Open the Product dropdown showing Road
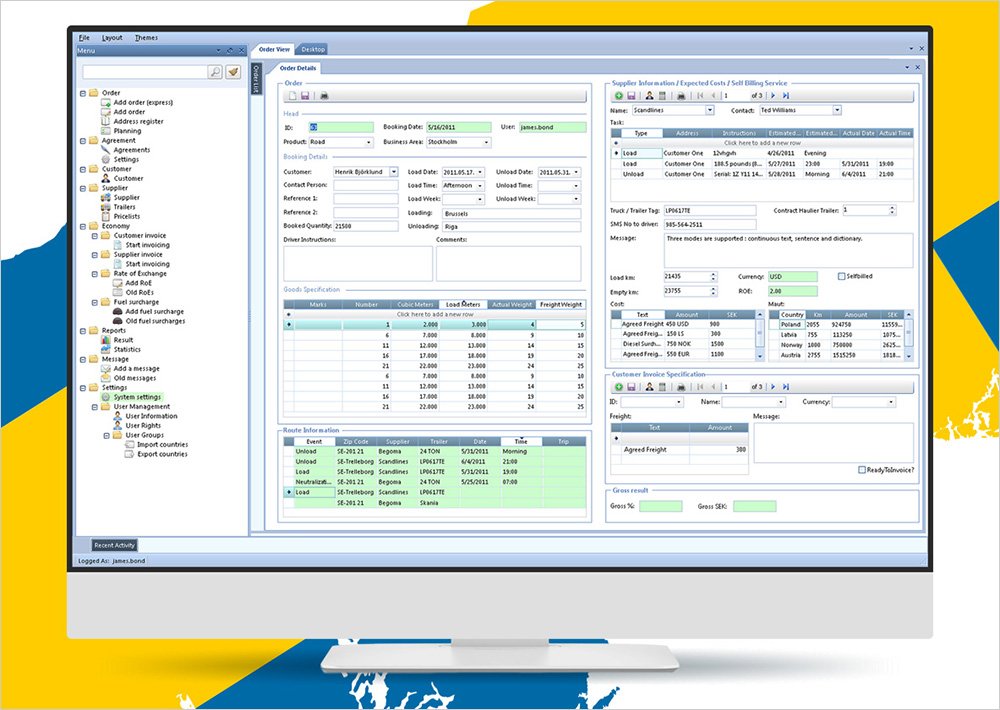The image size is (1000, 710). 369,142
